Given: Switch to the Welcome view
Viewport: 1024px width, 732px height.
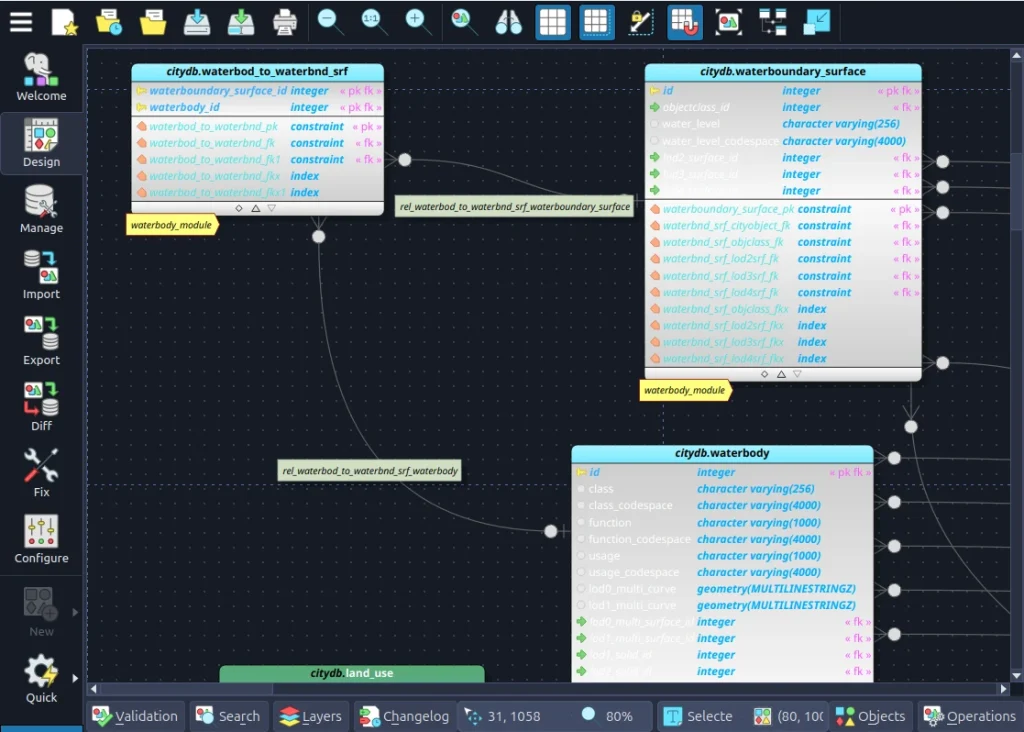Looking at the screenshot, I should coord(41,77).
